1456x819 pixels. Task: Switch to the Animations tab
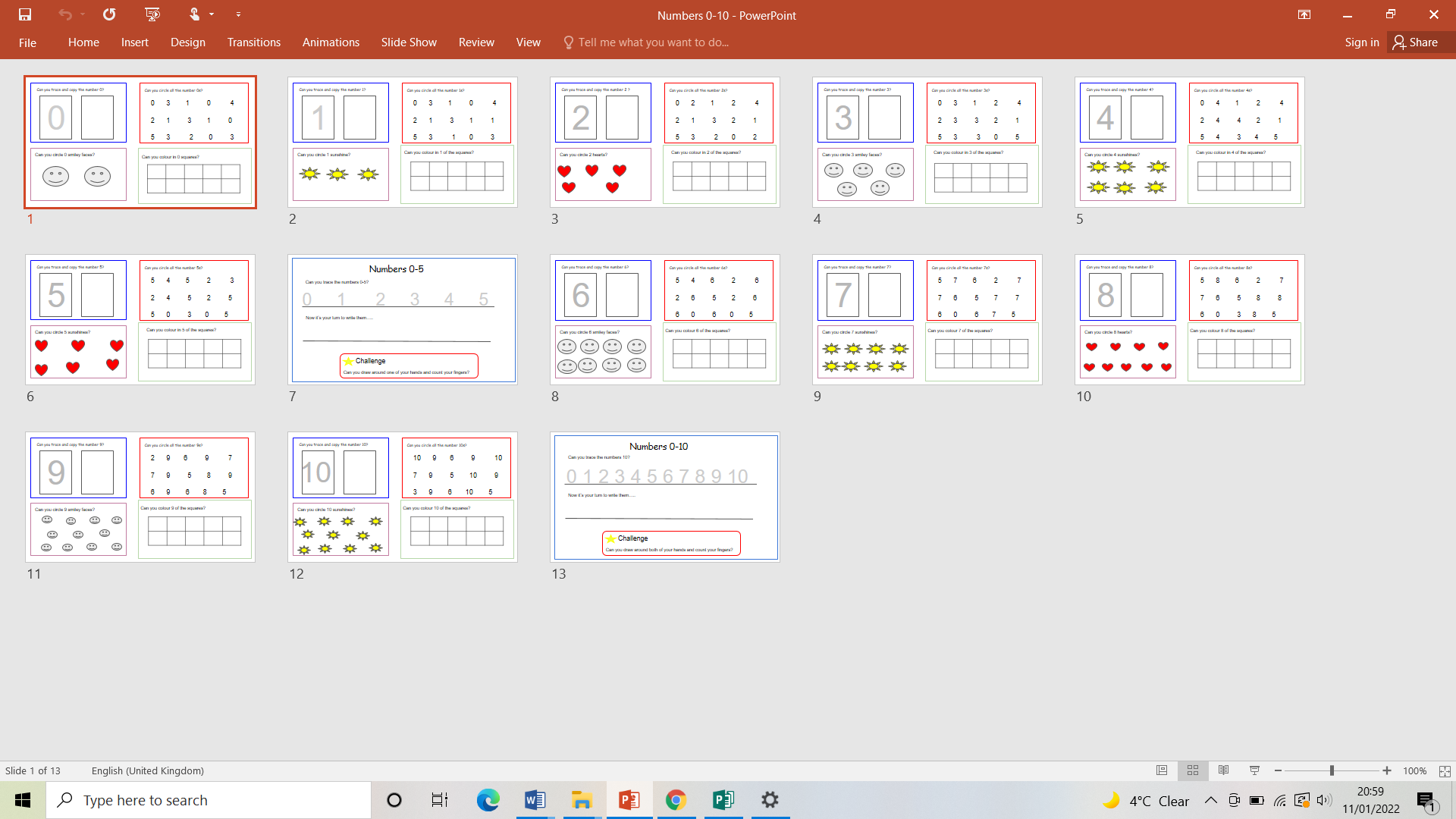tap(331, 42)
